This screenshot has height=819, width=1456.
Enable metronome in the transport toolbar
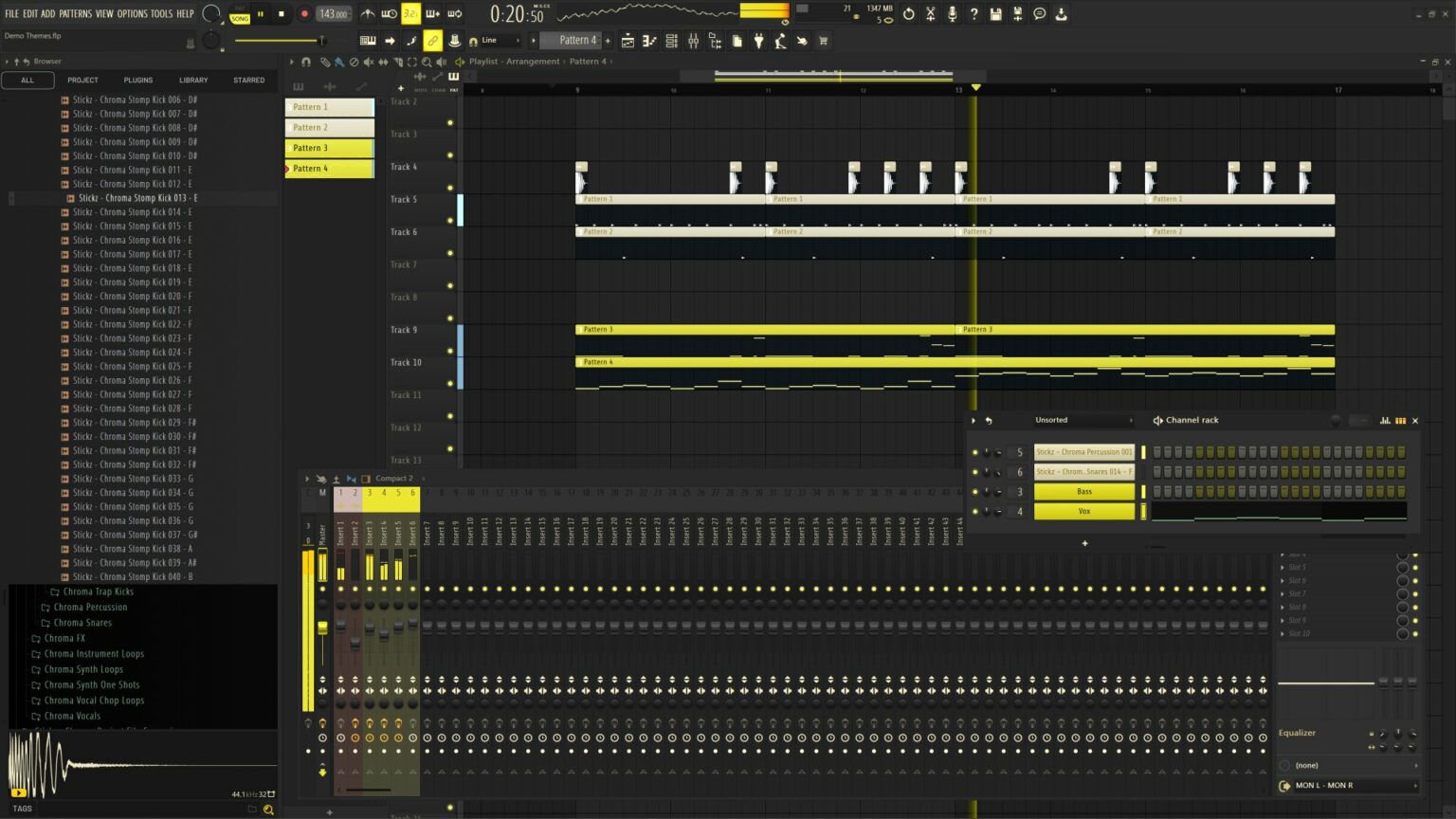(368, 13)
